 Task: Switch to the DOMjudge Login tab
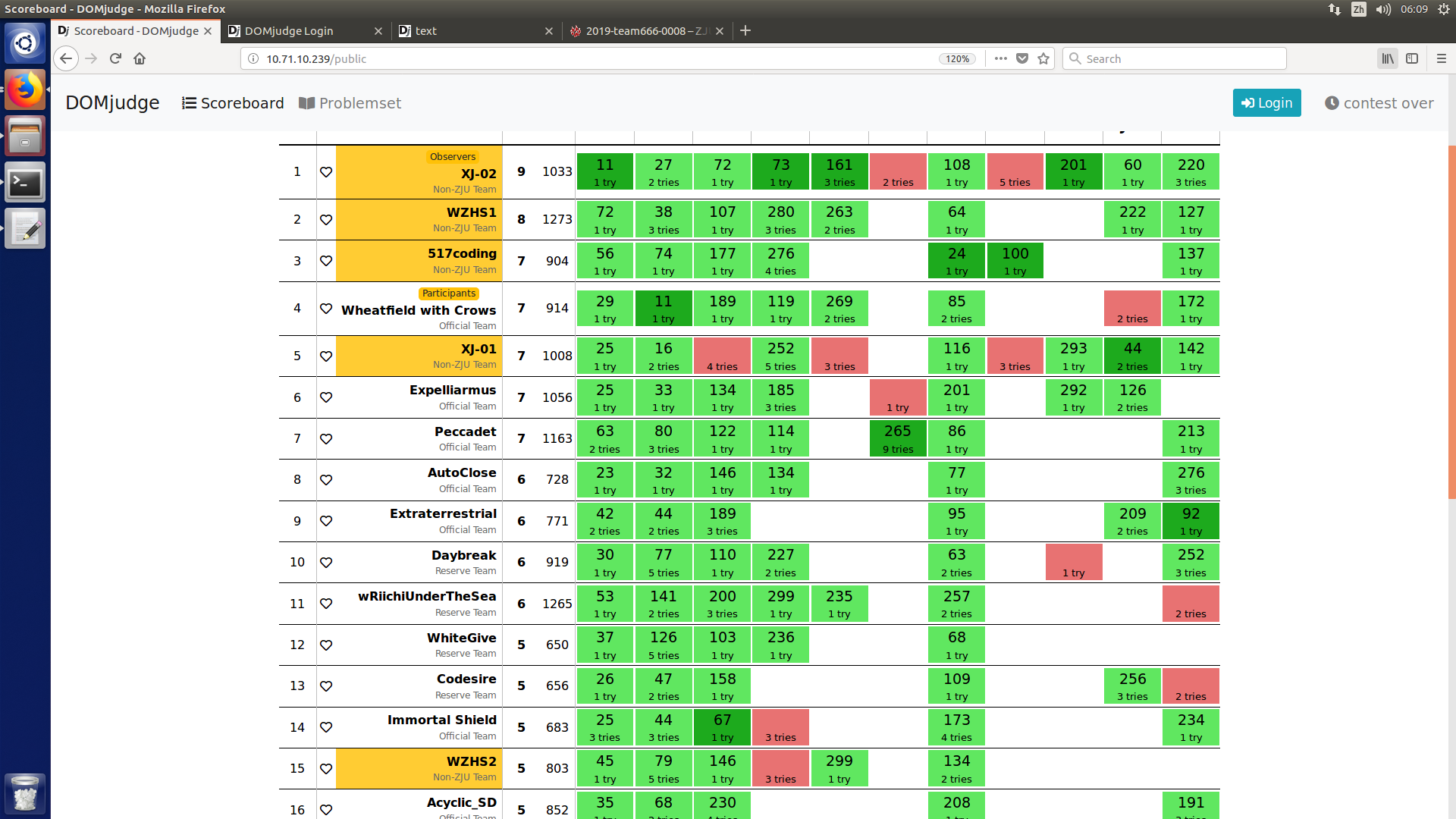pyautogui.click(x=289, y=31)
